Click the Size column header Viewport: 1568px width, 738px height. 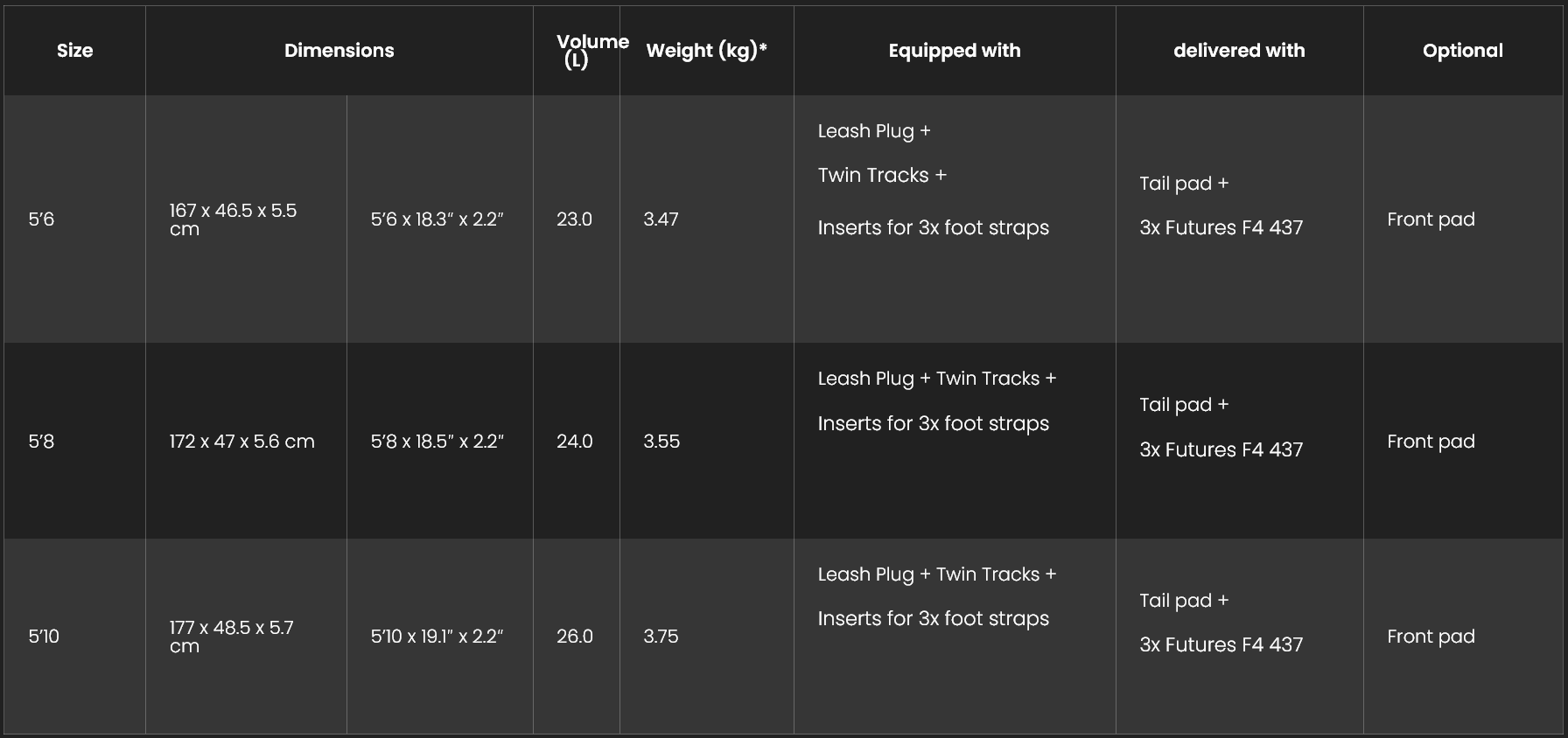coord(74,51)
